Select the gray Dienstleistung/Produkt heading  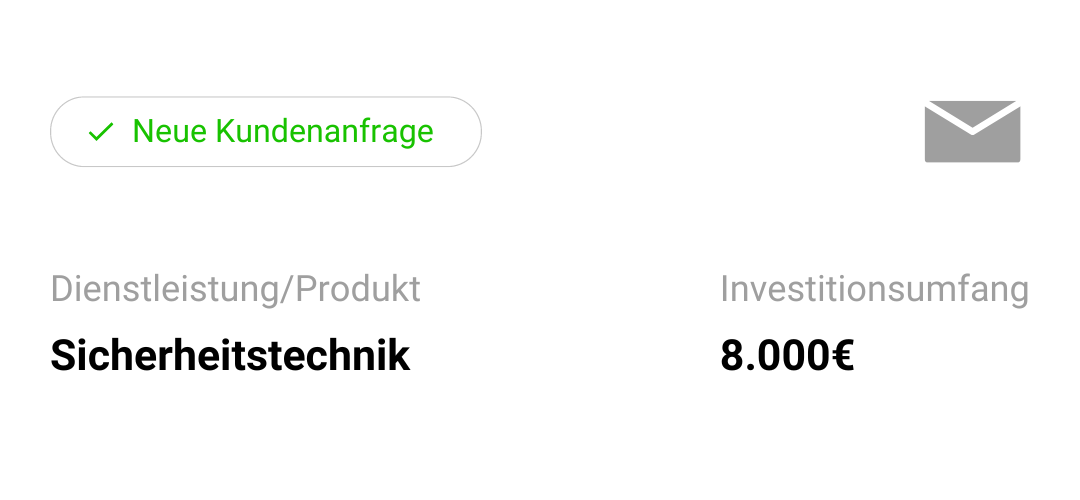click(236, 289)
